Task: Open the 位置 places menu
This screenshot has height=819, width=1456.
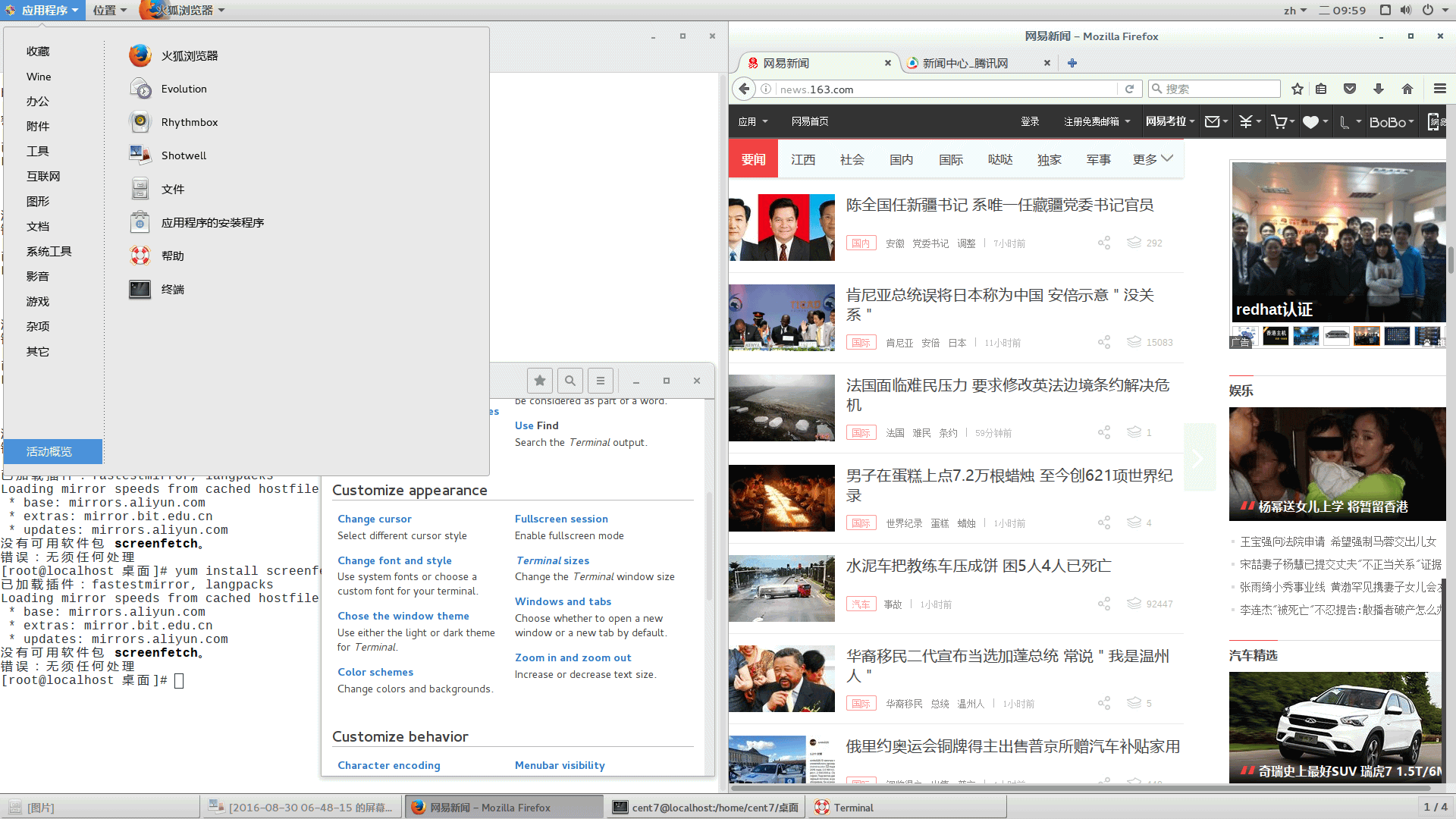Action: (110, 10)
